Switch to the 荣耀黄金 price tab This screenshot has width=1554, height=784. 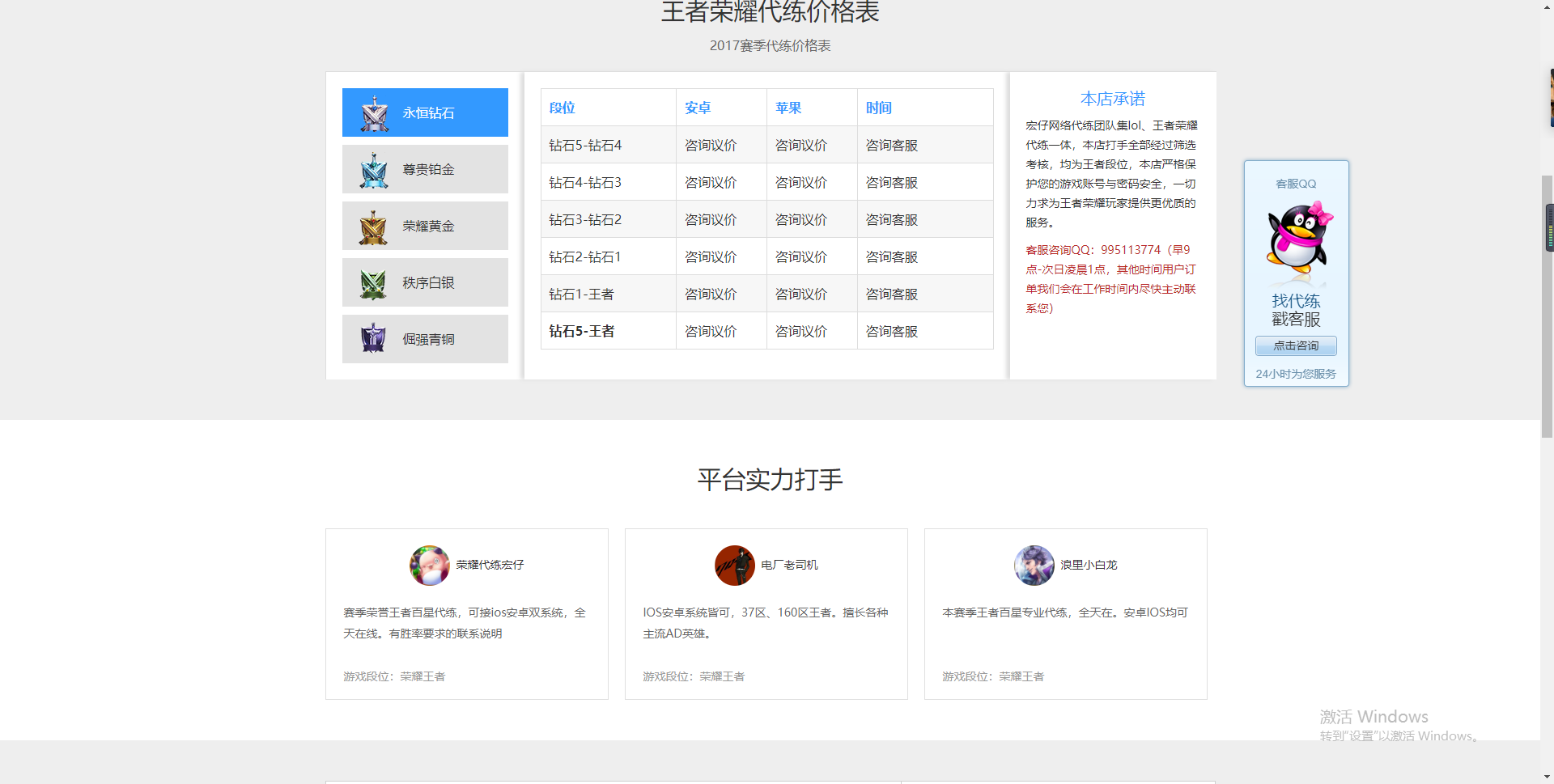428,227
